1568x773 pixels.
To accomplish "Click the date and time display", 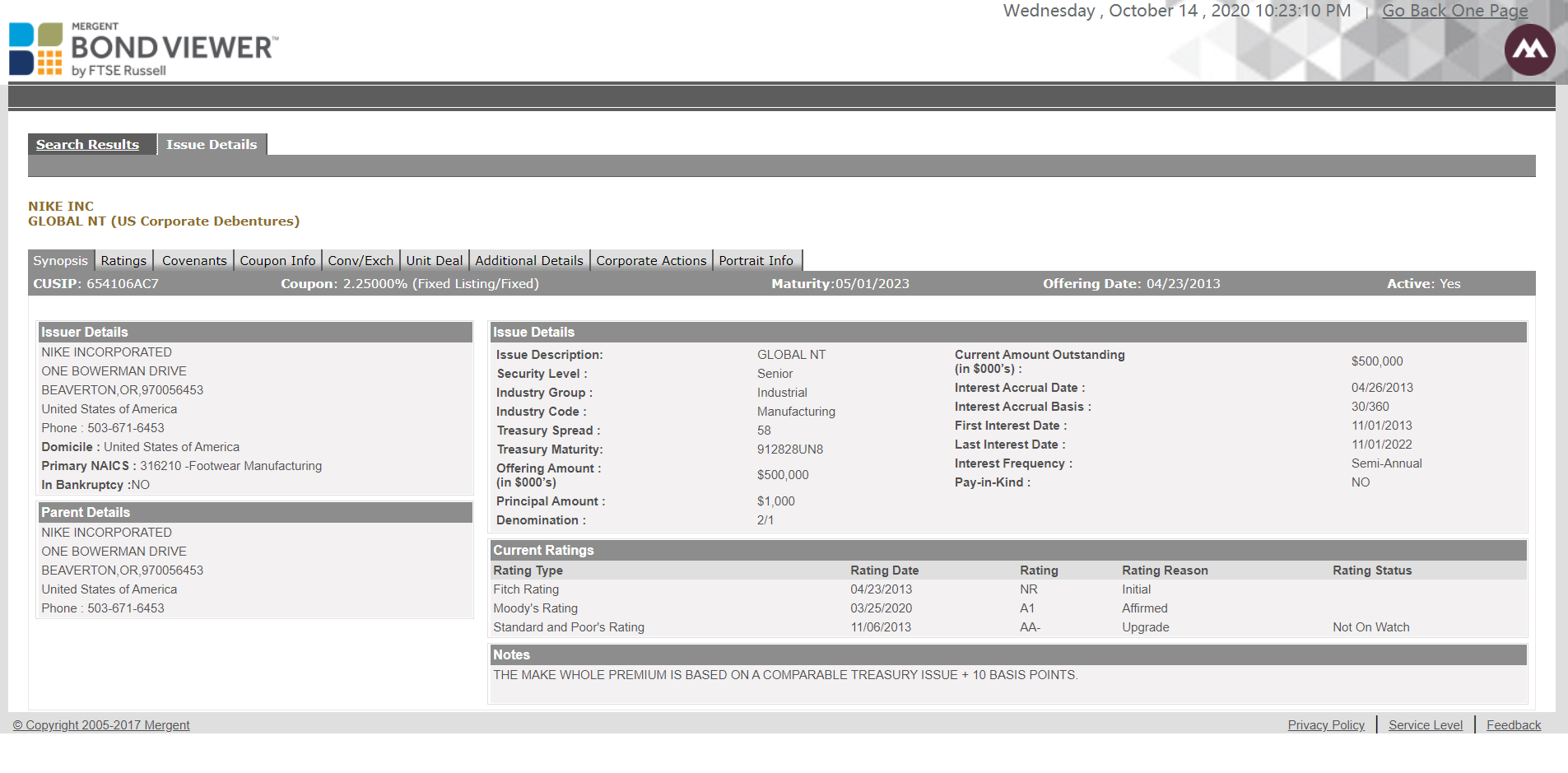I will coord(1177,11).
